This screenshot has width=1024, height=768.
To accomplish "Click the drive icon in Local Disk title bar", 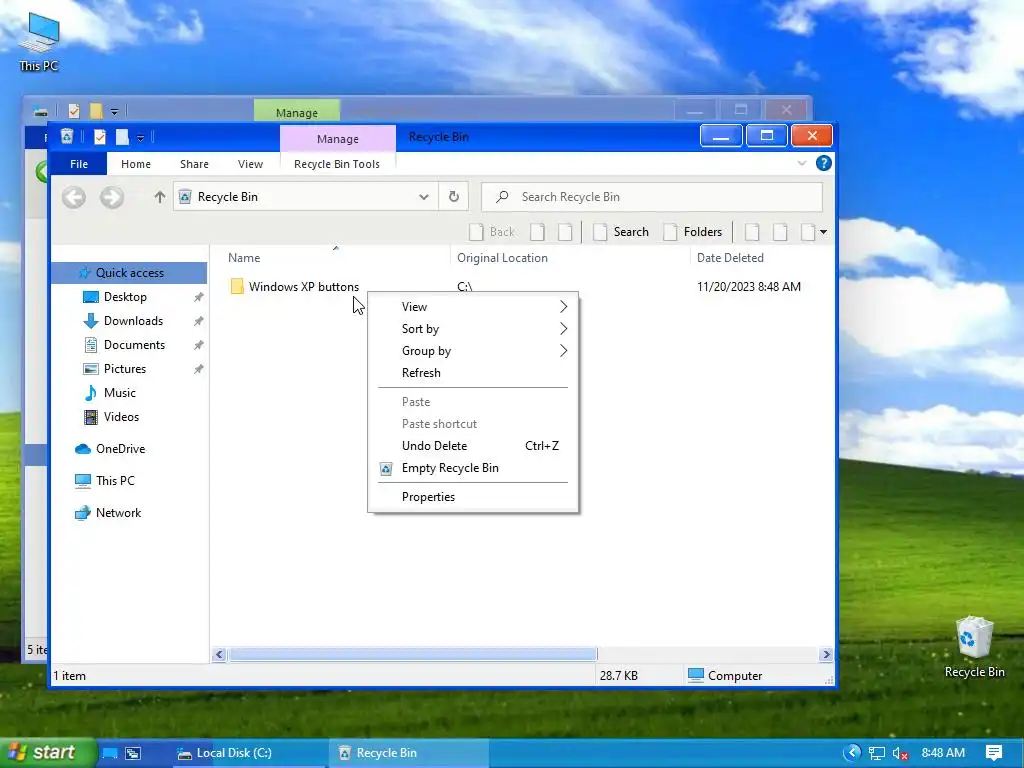I will coord(40,112).
